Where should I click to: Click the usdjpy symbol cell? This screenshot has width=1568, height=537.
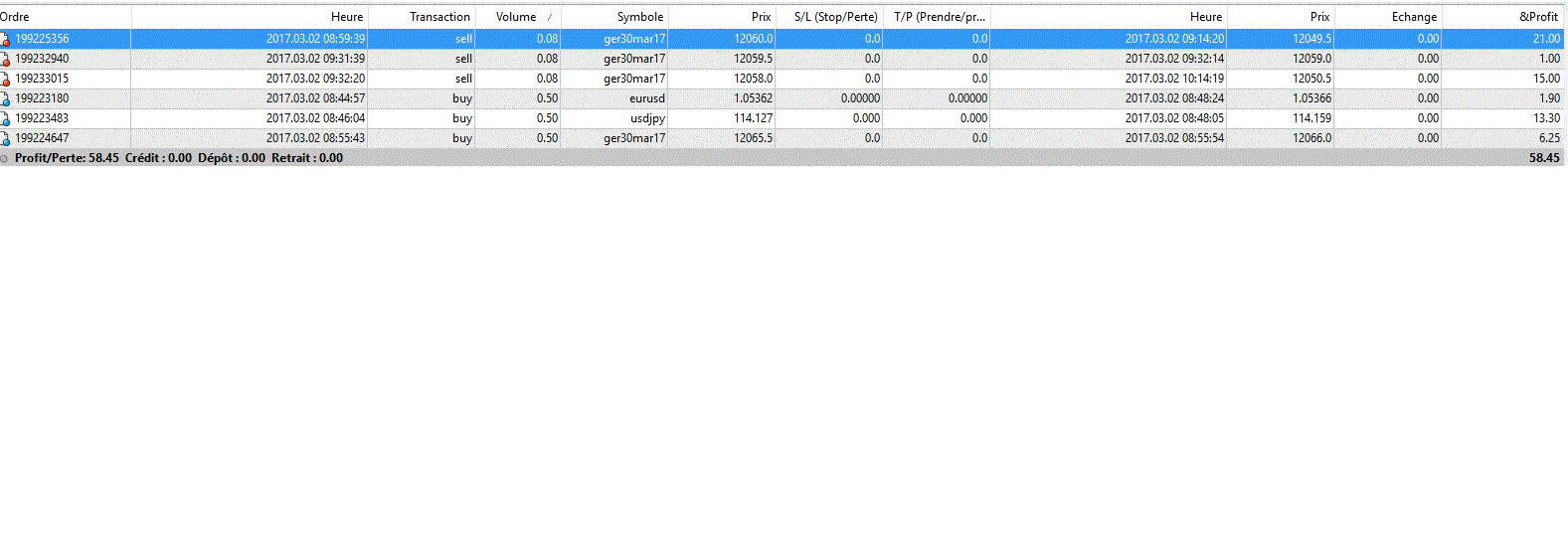pos(647,118)
